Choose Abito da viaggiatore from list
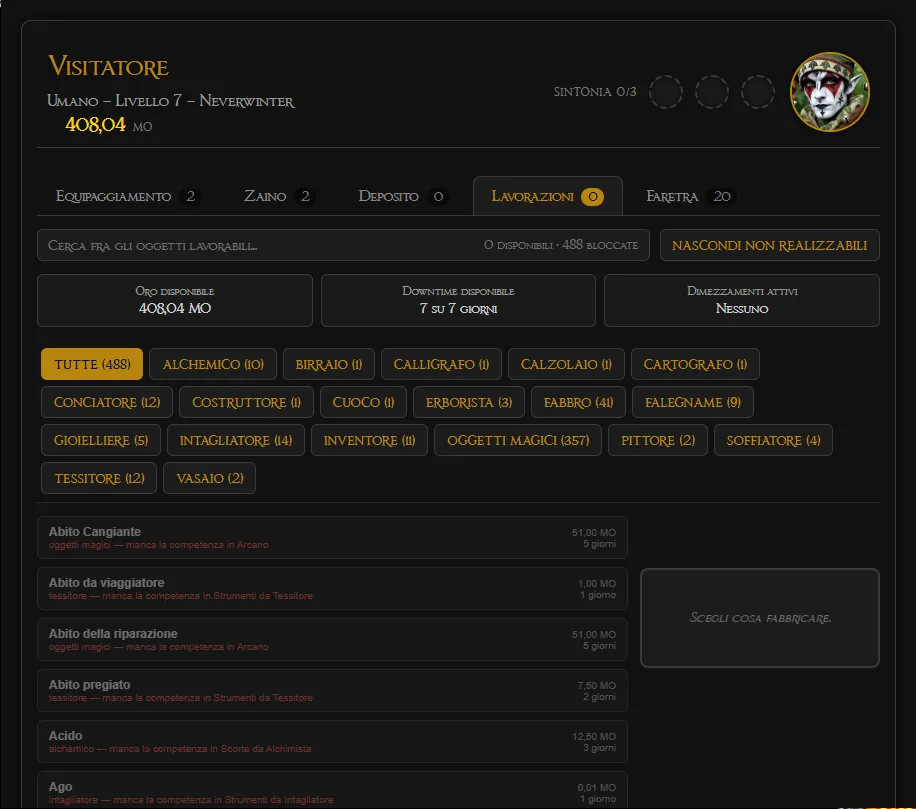 (x=332, y=588)
